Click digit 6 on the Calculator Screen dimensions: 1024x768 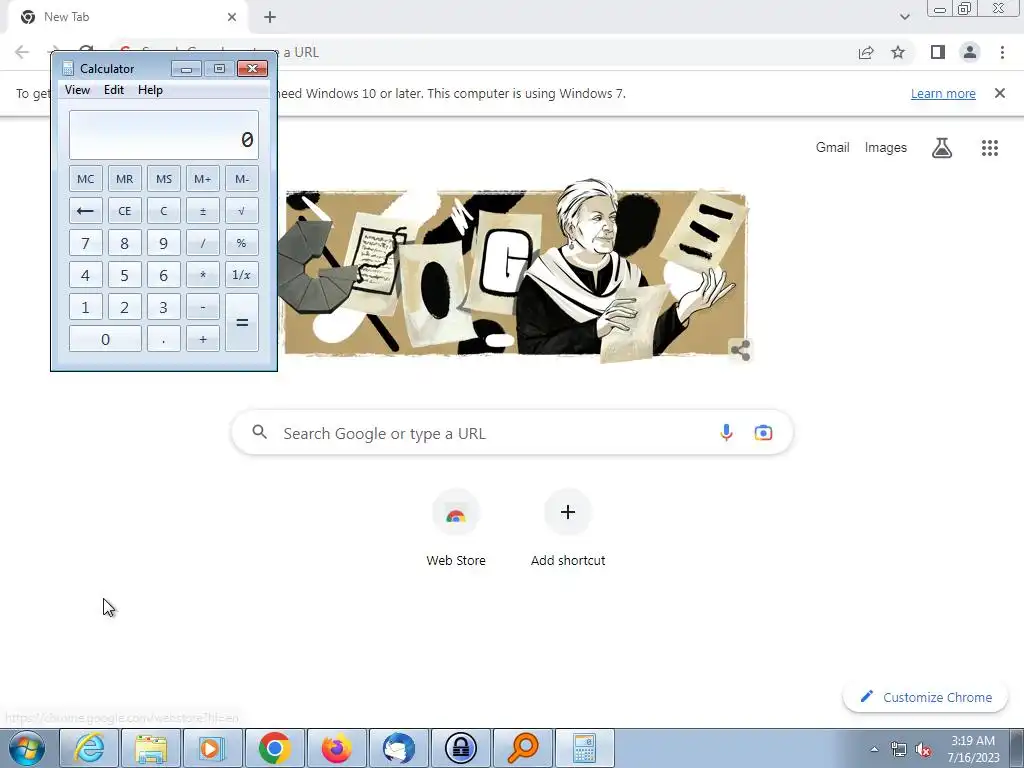[164, 275]
